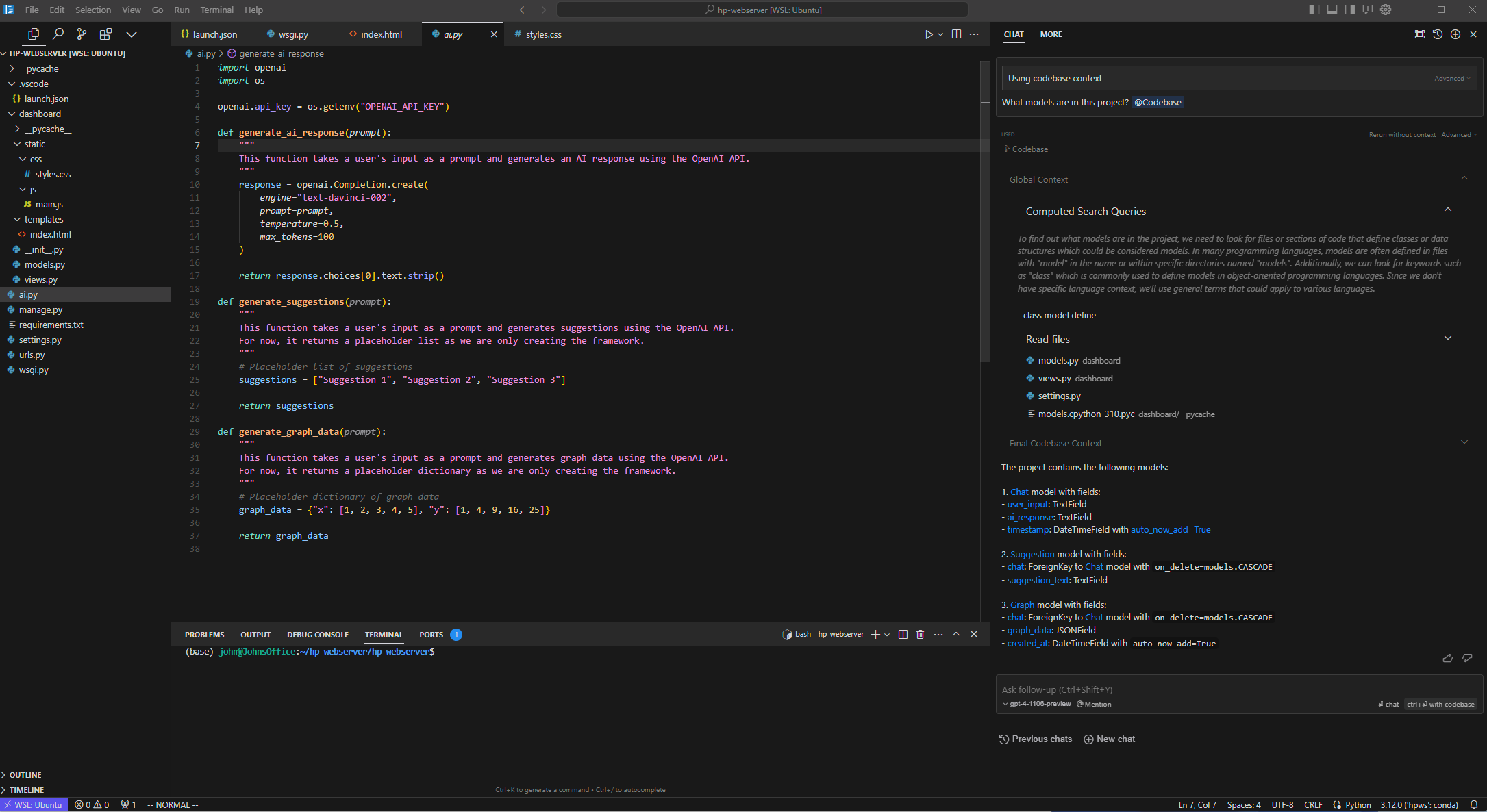Switch to the DEBUG CONSOLE tab
Viewport: 1487px width, 812px height.
[x=317, y=635]
